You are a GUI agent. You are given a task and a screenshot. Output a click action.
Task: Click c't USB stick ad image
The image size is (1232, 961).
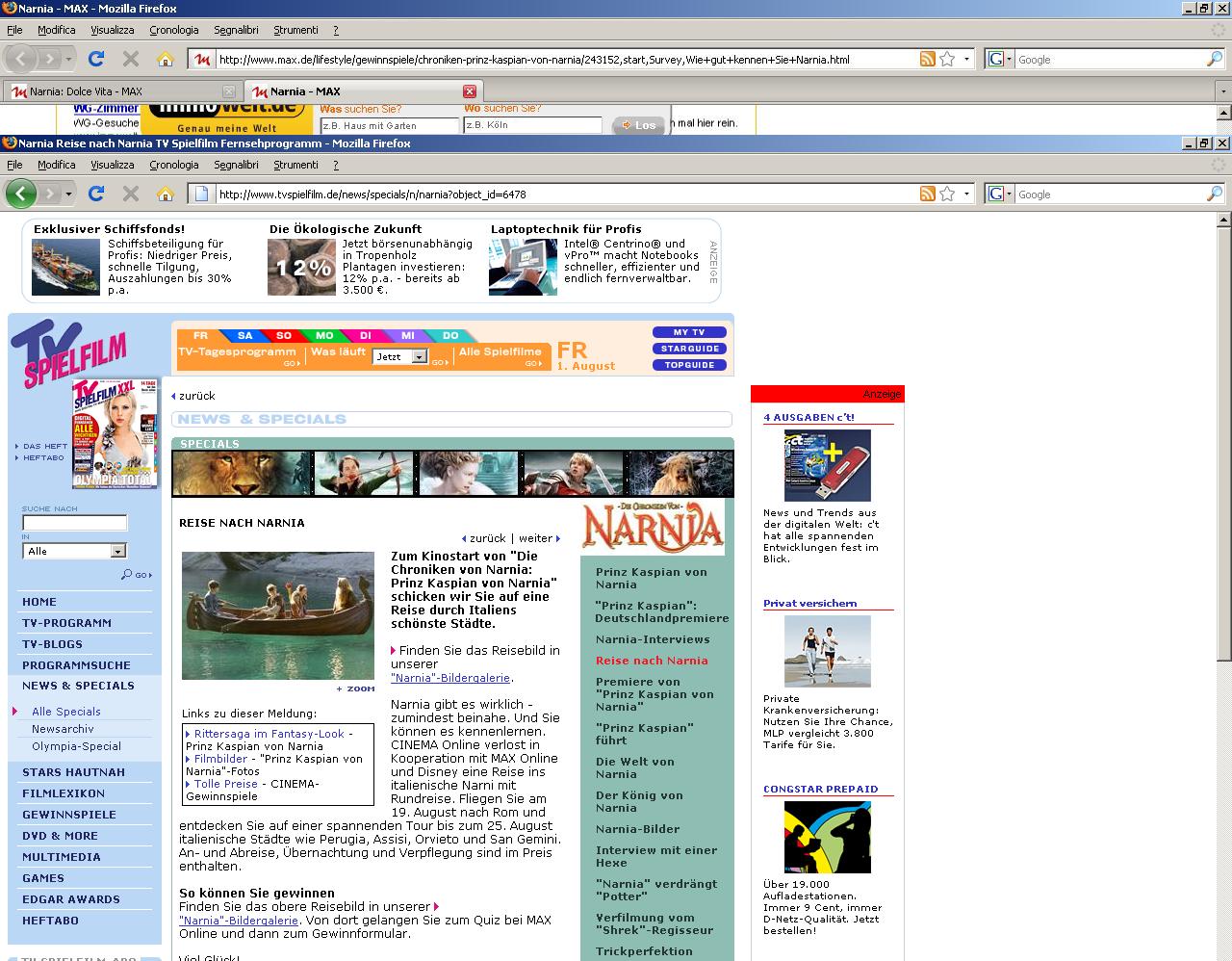tap(828, 465)
